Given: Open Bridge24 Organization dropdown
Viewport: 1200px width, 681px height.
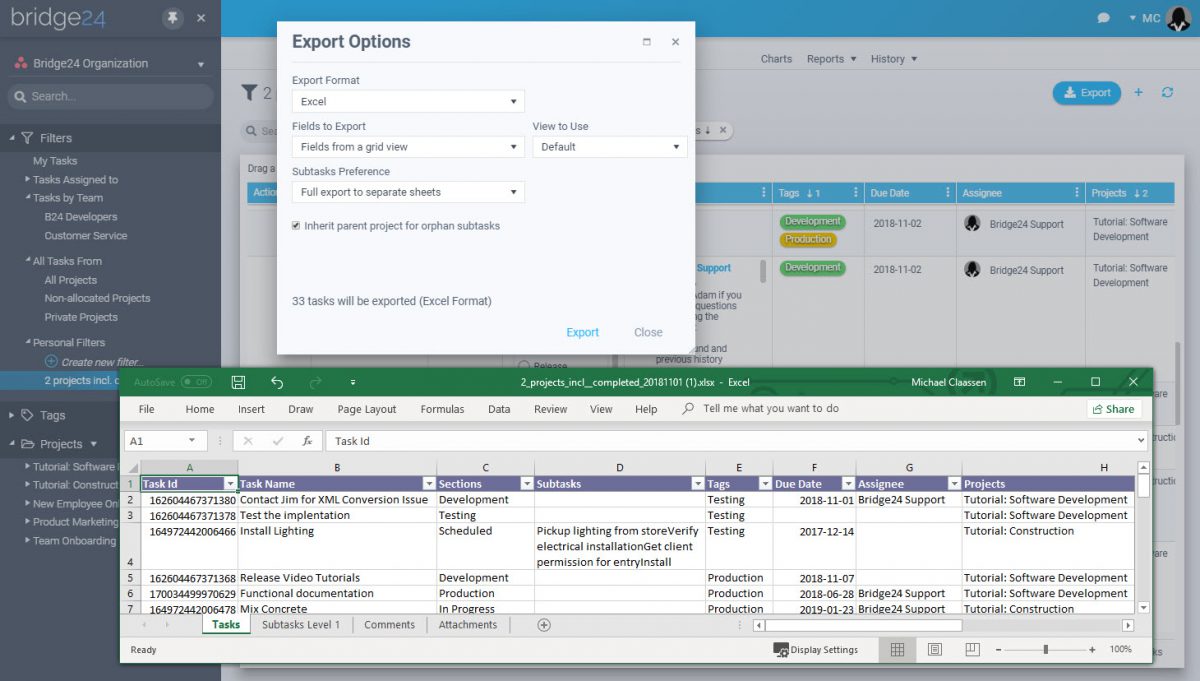Looking at the screenshot, I should point(201,64).
